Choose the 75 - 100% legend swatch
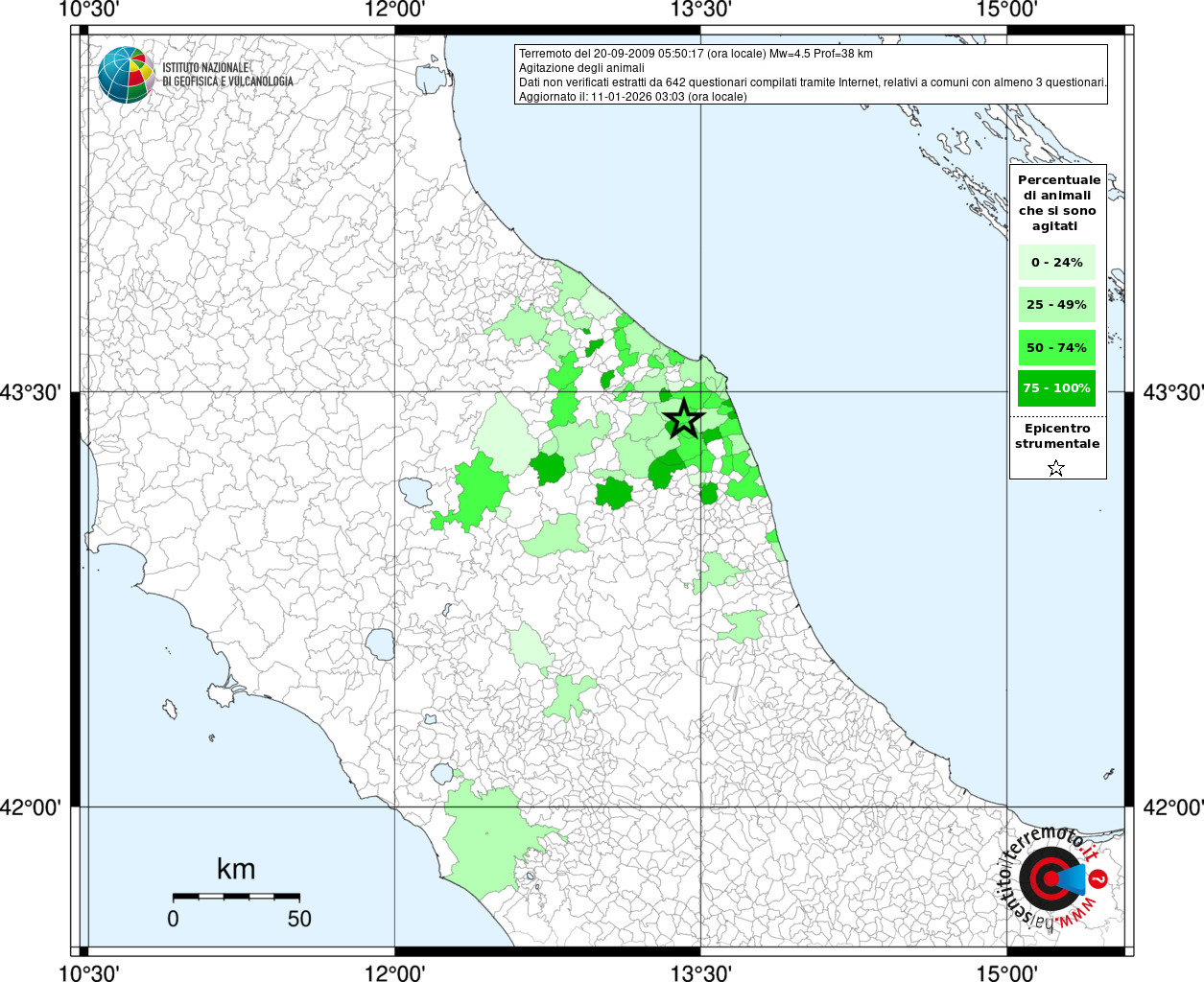The image size is (1204, 982). [1056, 388]
